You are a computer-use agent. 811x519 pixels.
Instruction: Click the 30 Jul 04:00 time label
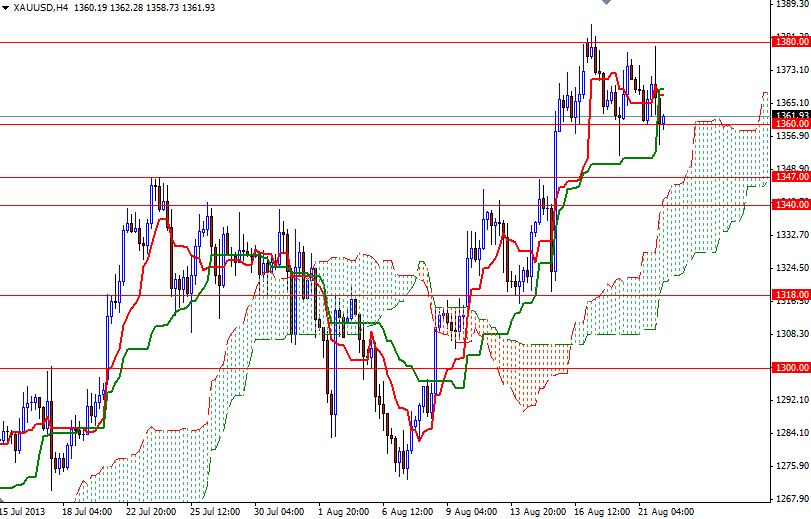click(279, 512)
